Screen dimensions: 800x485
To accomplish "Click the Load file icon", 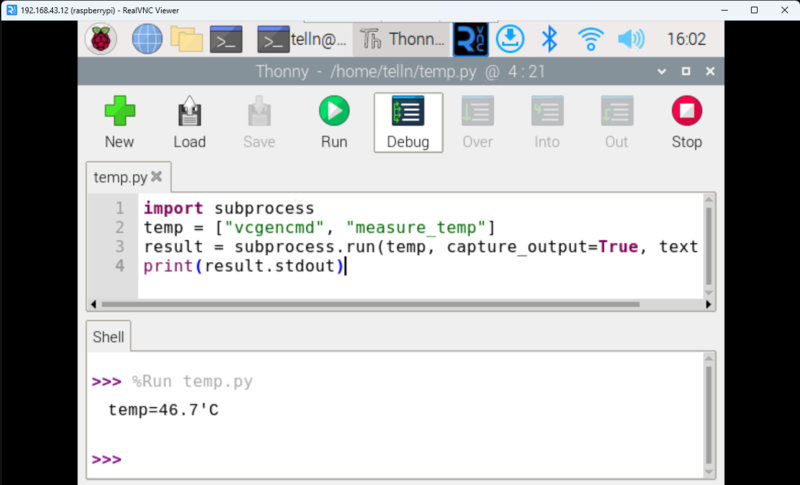I will pos(189,122).
